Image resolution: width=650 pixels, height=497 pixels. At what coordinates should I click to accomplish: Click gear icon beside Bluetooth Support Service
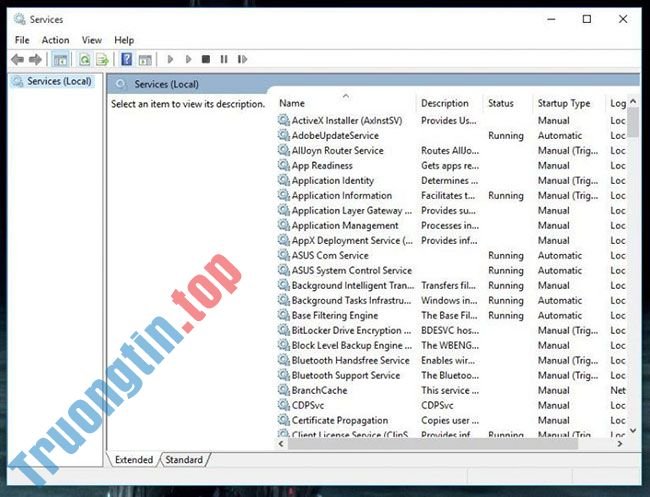[284, 375]
